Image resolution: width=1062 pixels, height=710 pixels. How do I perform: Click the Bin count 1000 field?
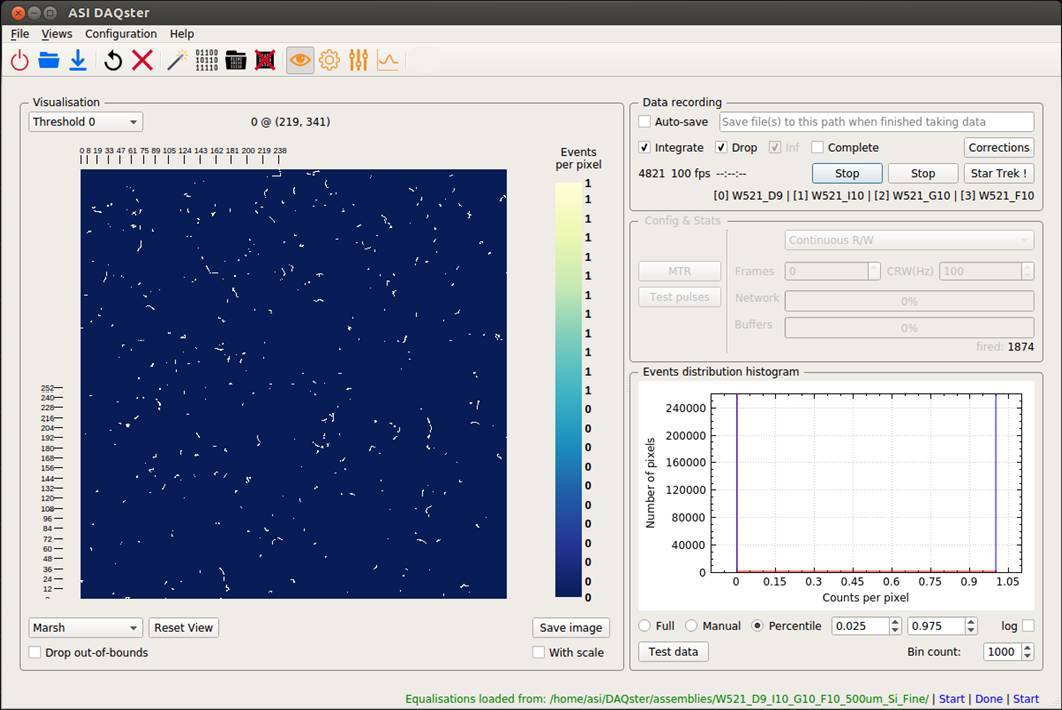pos(1002,652)
